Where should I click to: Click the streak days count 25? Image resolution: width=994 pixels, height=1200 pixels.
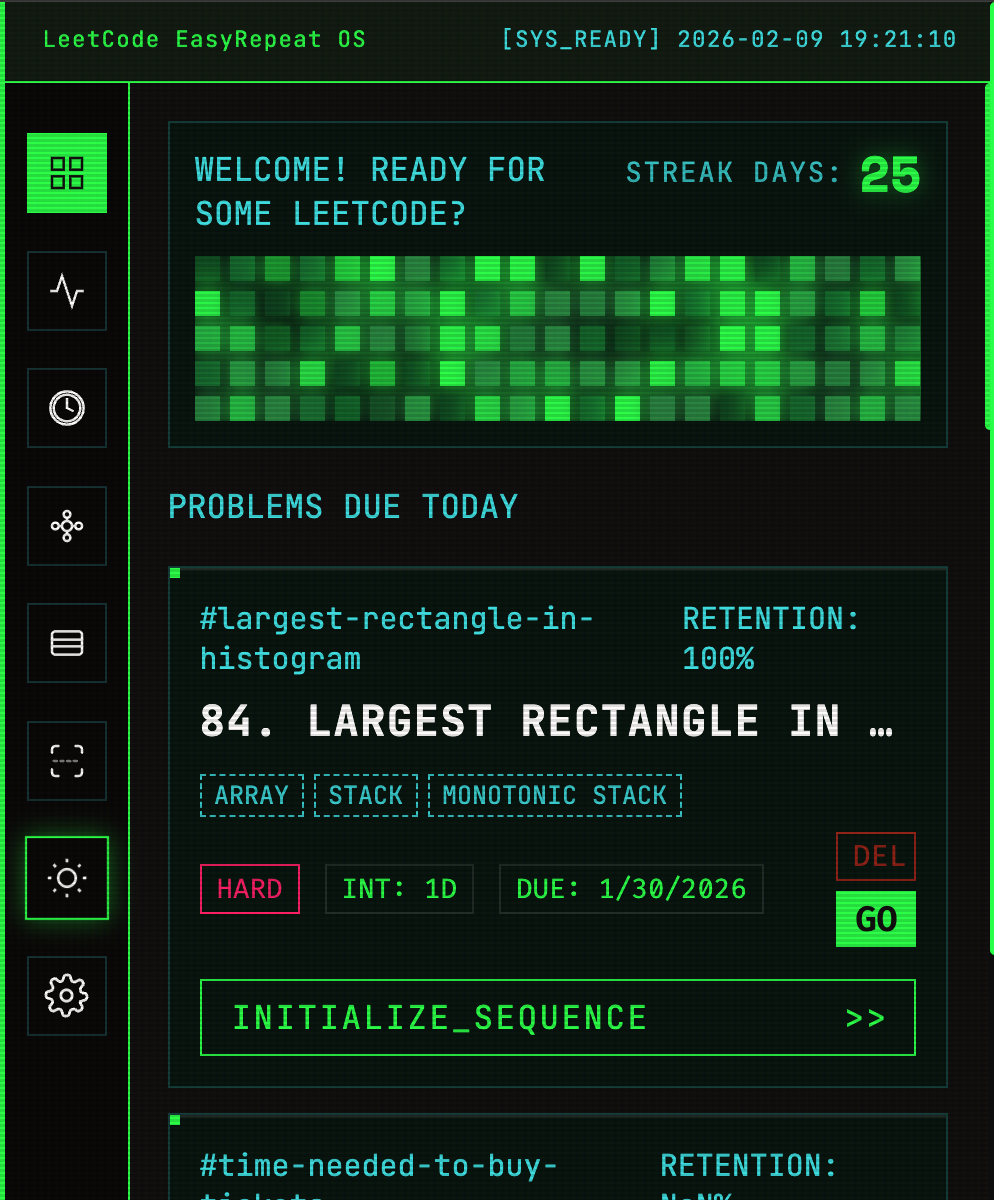point(890,176)
